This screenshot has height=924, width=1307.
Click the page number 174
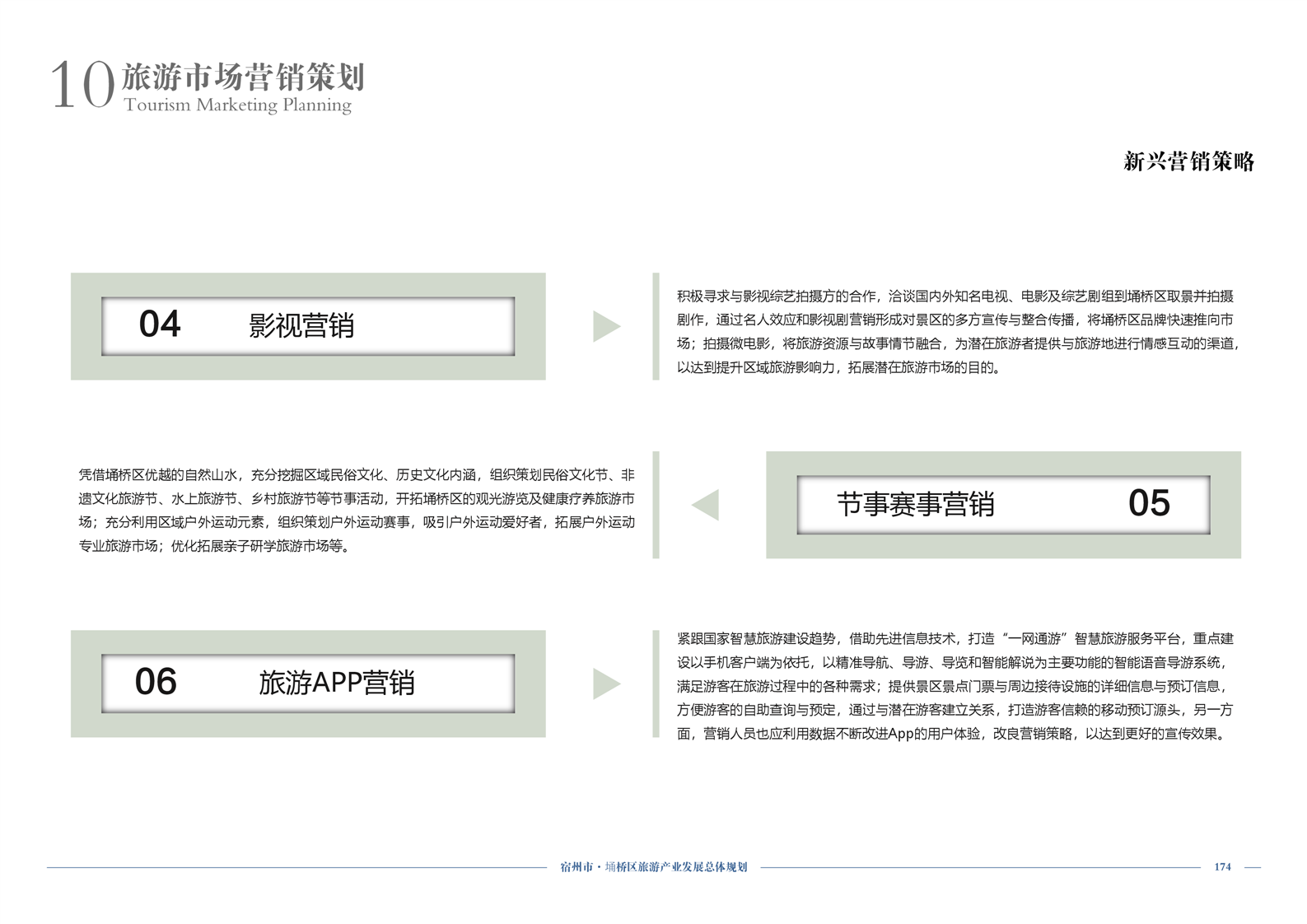(x=1222, y=867)
